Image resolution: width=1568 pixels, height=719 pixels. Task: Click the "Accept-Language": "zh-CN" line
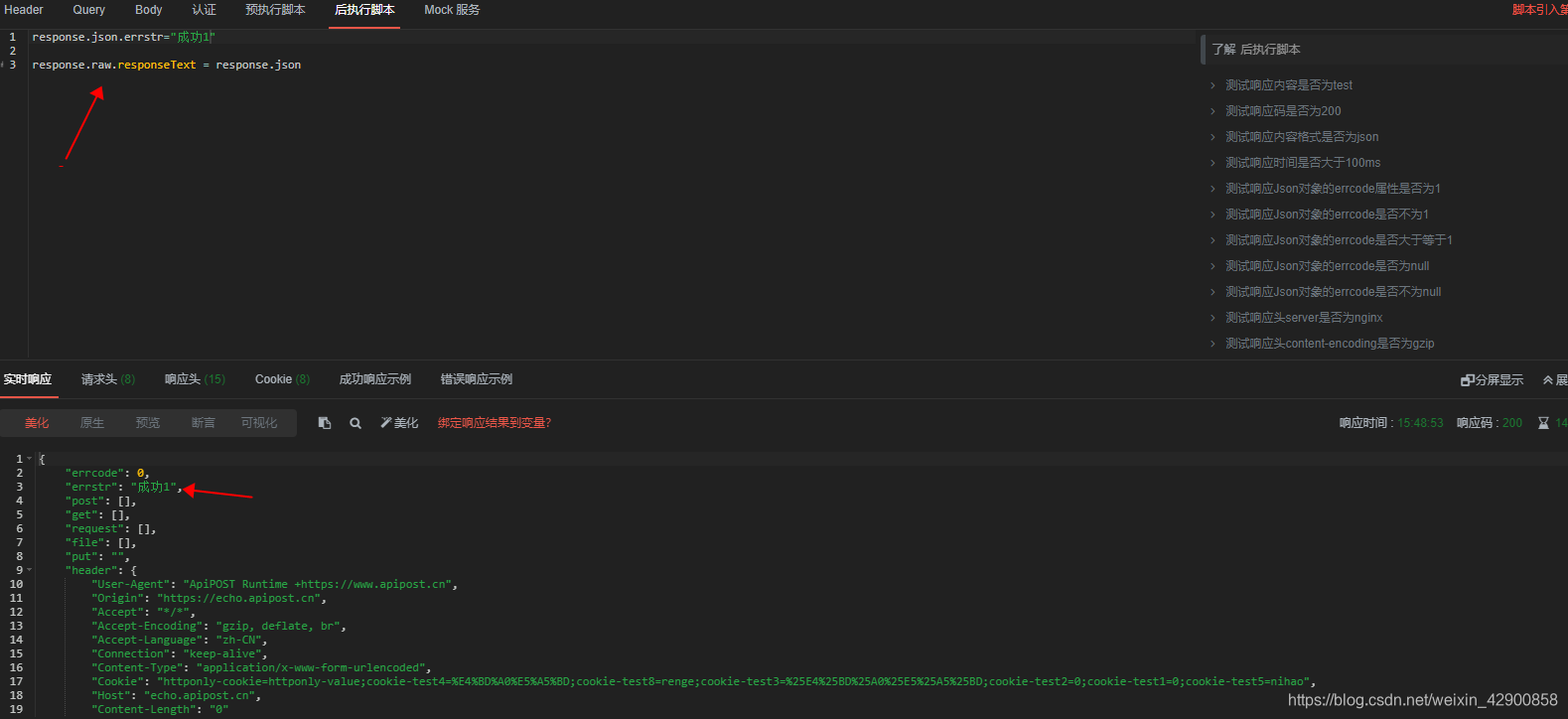[180, 640]
